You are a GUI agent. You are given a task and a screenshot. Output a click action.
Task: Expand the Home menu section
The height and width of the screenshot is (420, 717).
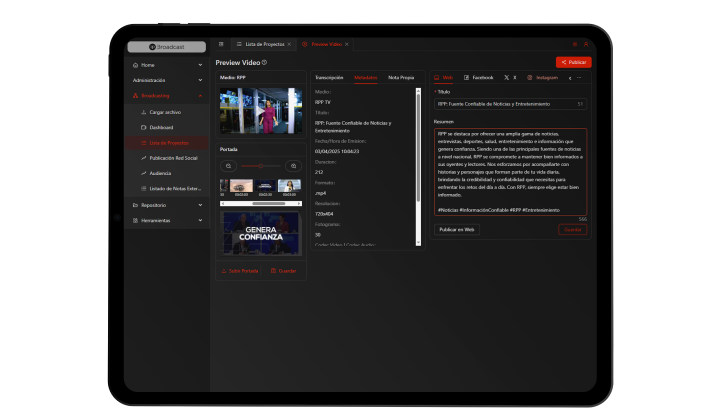(200, 65)
